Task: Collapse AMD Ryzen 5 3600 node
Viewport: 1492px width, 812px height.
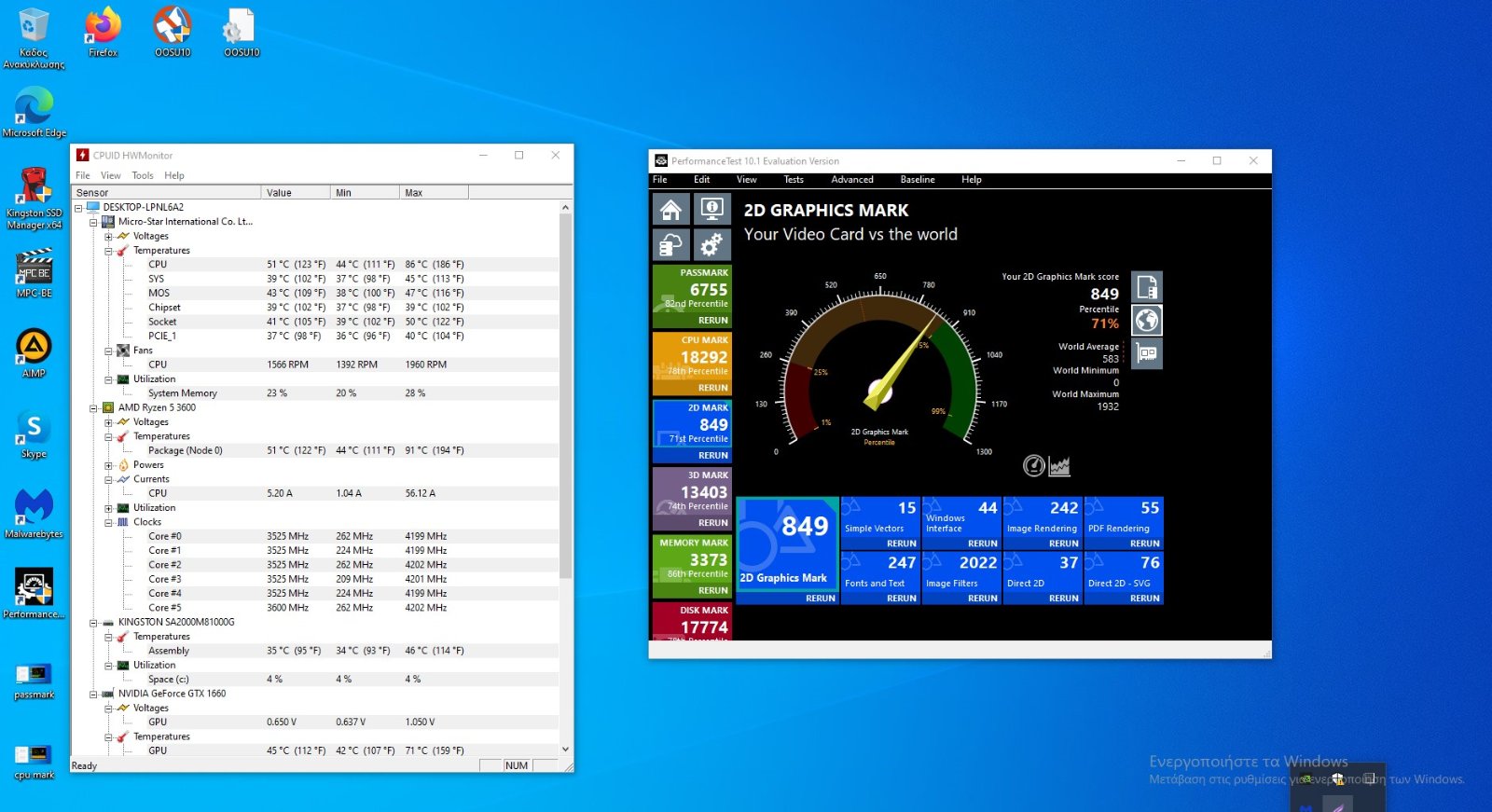Action: 93,407
